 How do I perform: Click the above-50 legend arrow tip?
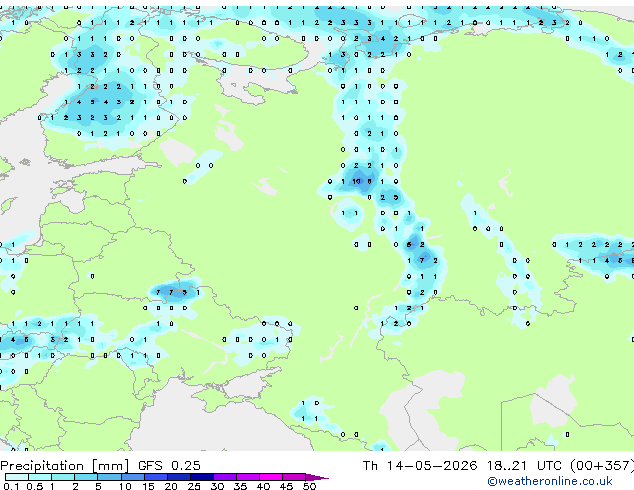pyautogui.click(x=317, y=477)
